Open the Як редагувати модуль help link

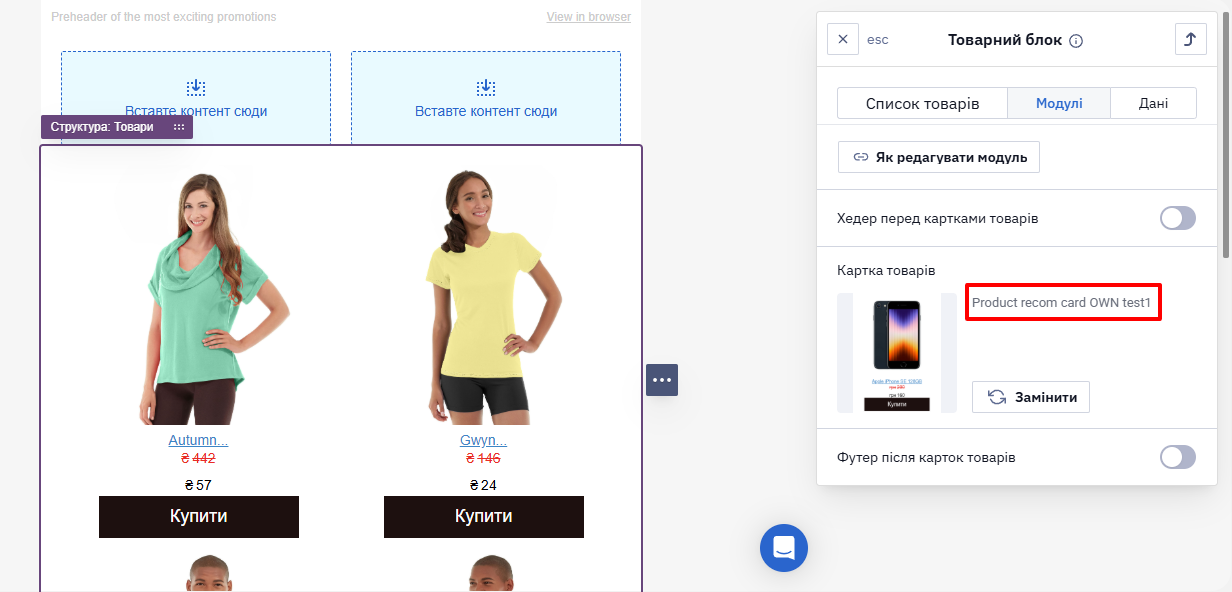(x=939, y=157)
